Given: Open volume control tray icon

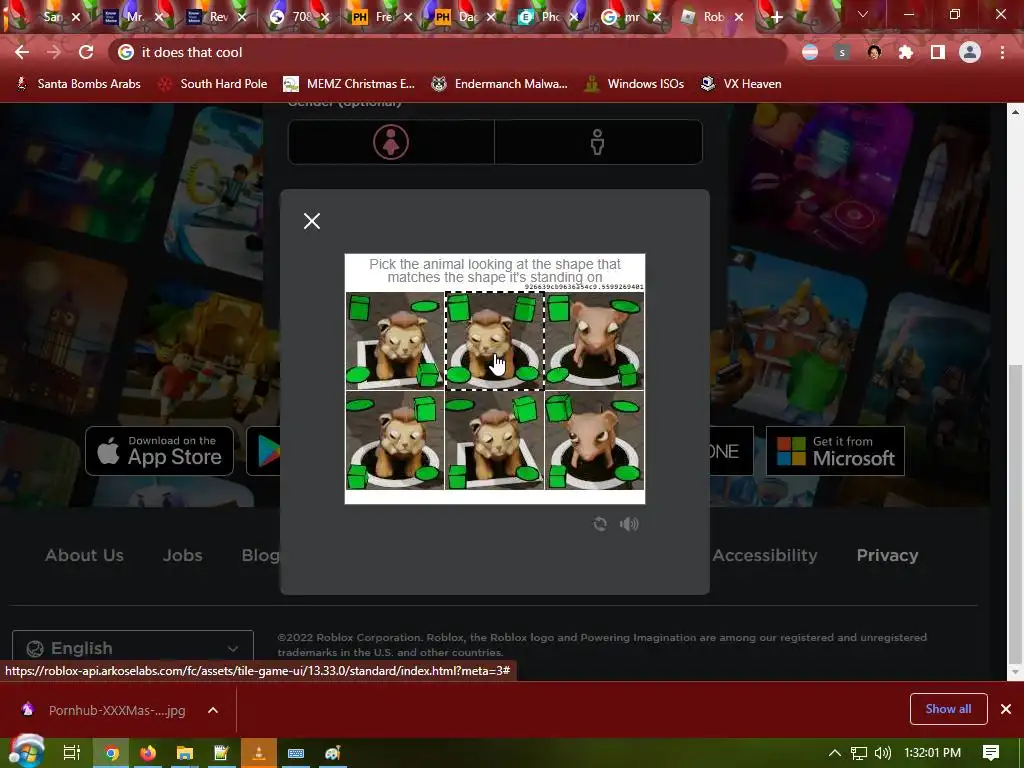Looking at the screenshot, I should click(882, 753).
